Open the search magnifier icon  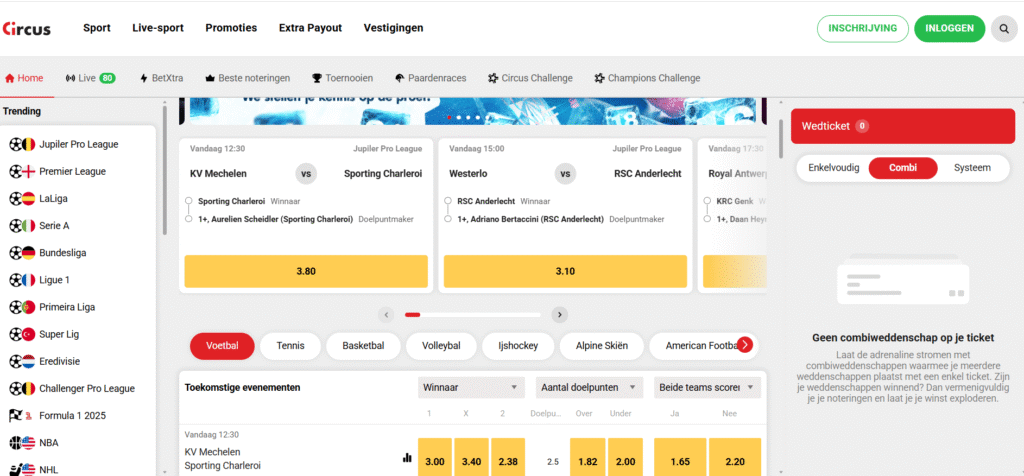[x=1004, y=29]
